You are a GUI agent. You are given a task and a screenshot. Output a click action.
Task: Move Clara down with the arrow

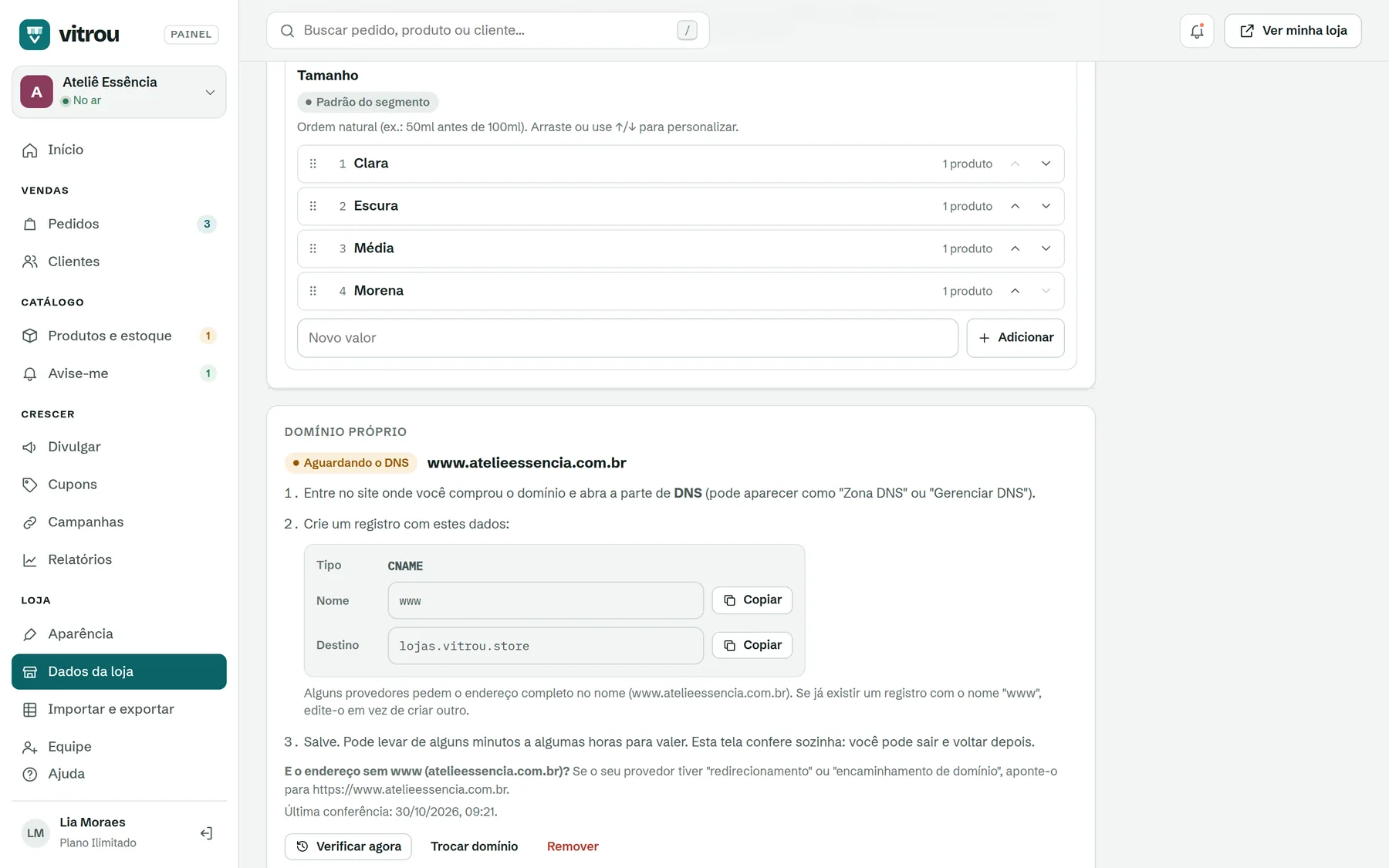click(x=1046, y=164)
